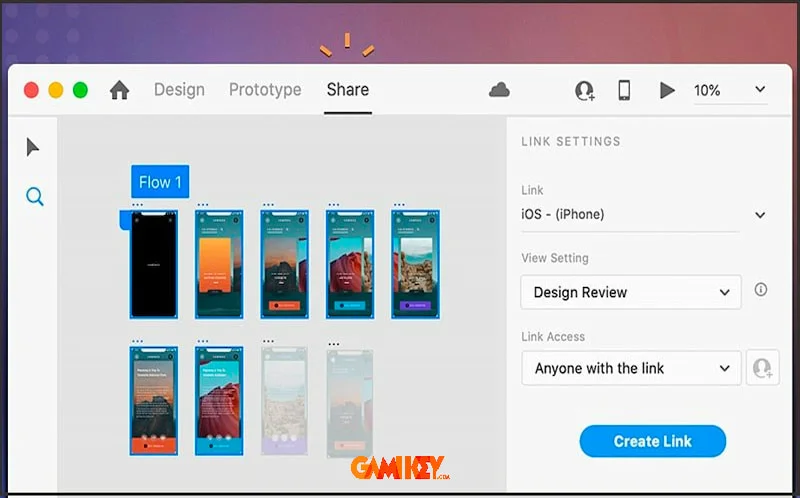Viewport: 800px width, 498px height.
Task: Expand the zoom percentage dropdown arrow
Action: [x=760, y=89]
